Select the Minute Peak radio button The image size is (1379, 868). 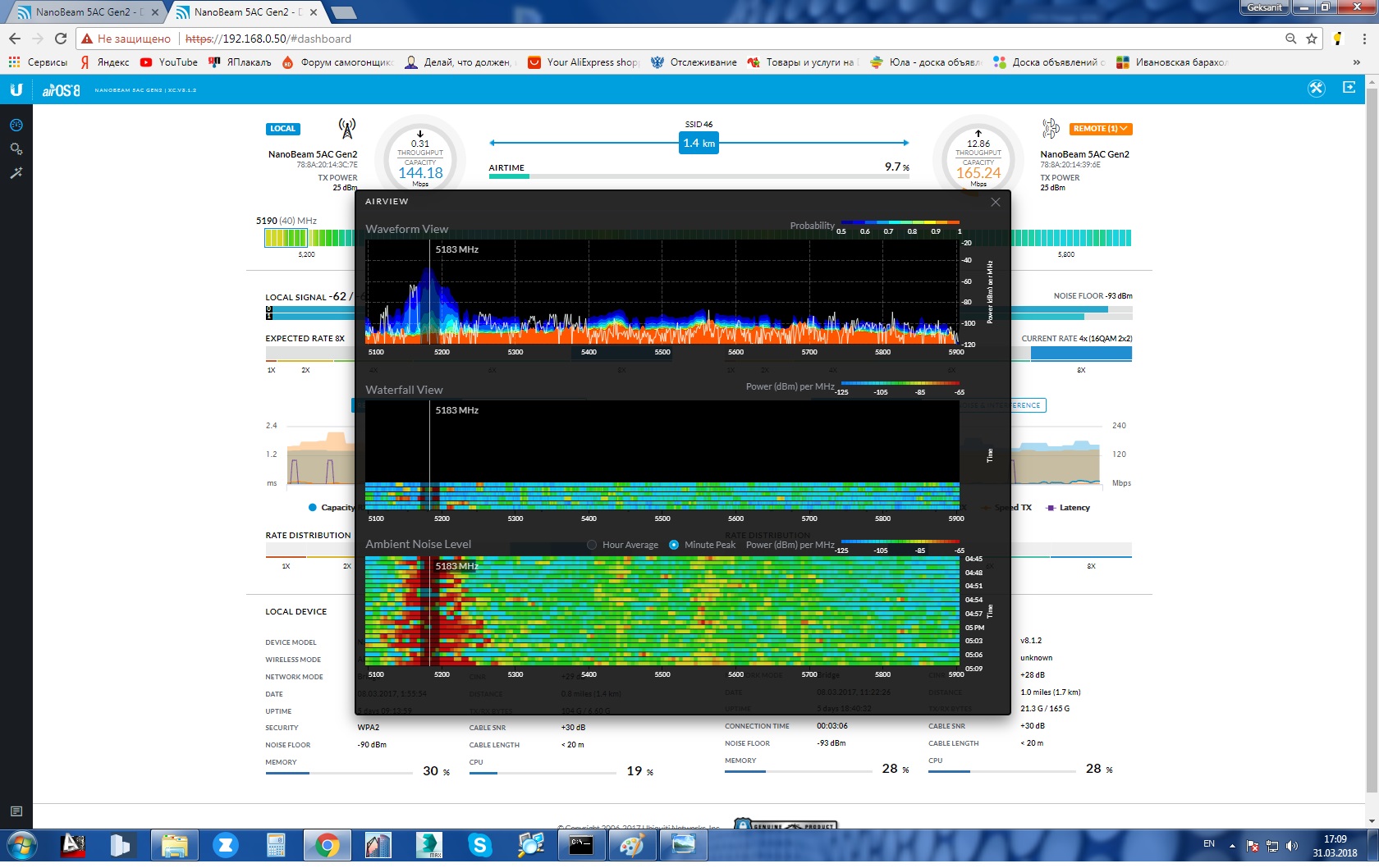(x=674, y=545)
